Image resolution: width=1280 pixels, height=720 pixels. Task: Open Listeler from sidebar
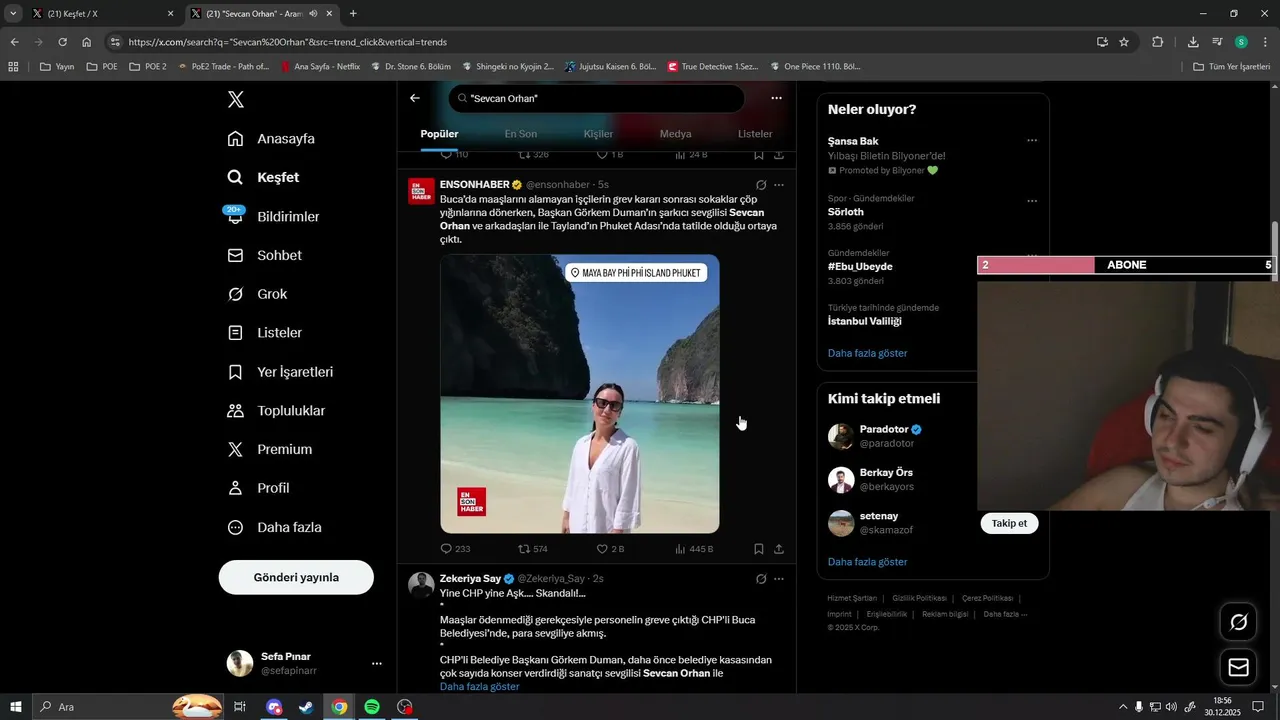tap(264, 333)
